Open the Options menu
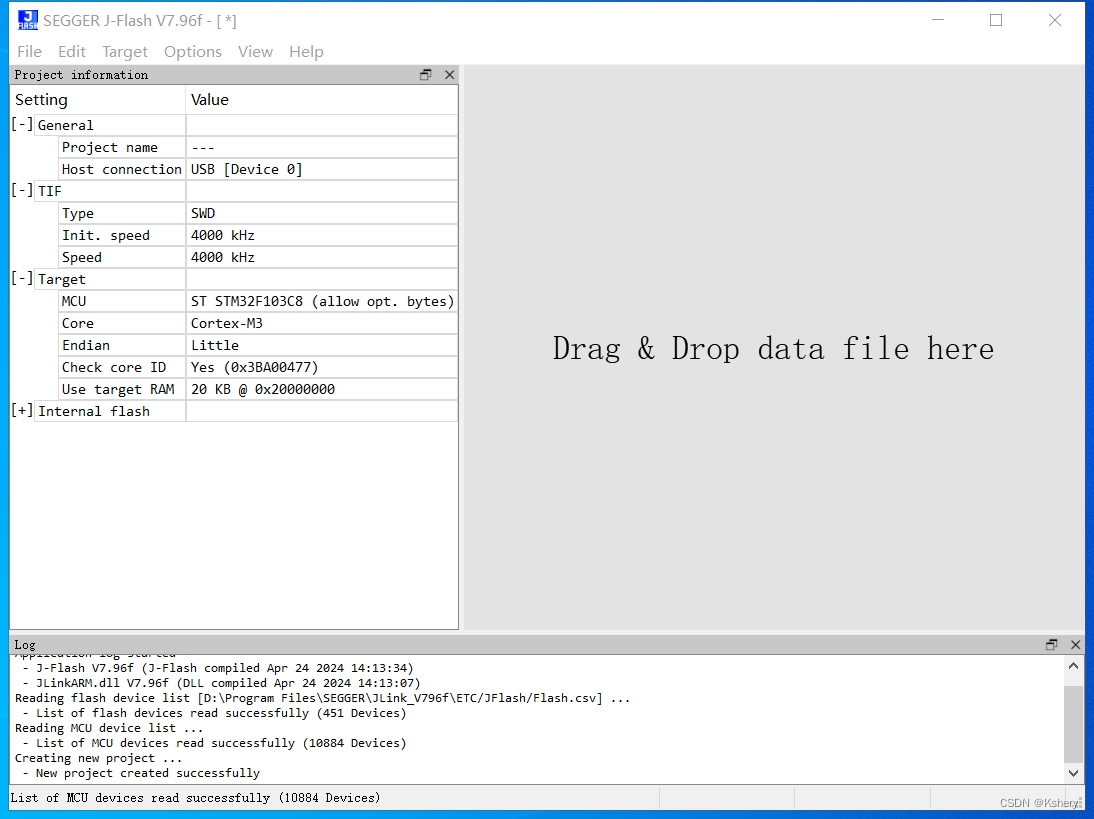1094x819 pixels. coord(193,52)
